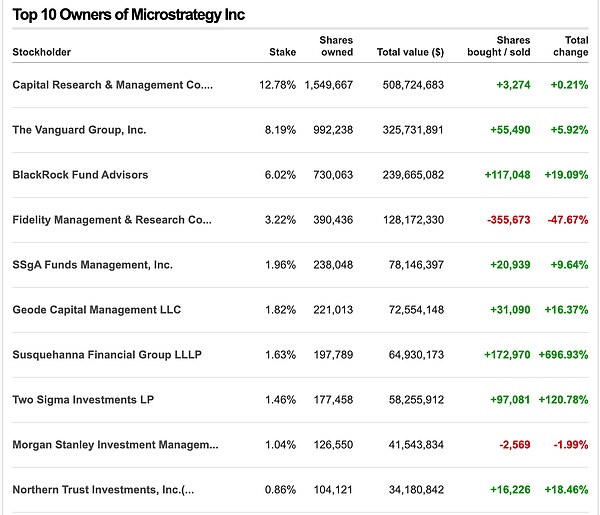Sort by Total value ($) header
Viewport: 600px width, 515px height.
[x=410, y=52]
